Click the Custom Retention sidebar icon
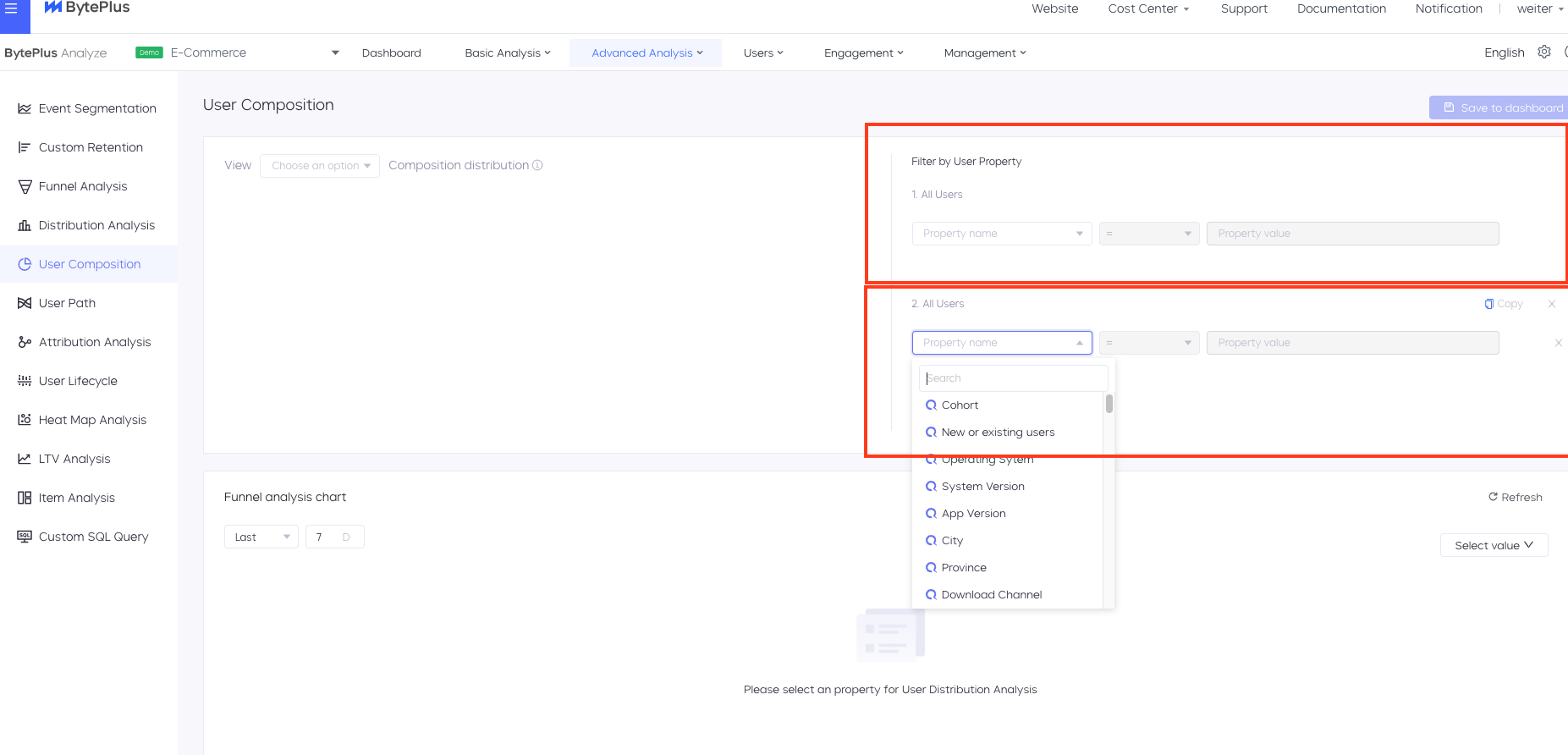1568x755 pixels. [x=25, y=147]
